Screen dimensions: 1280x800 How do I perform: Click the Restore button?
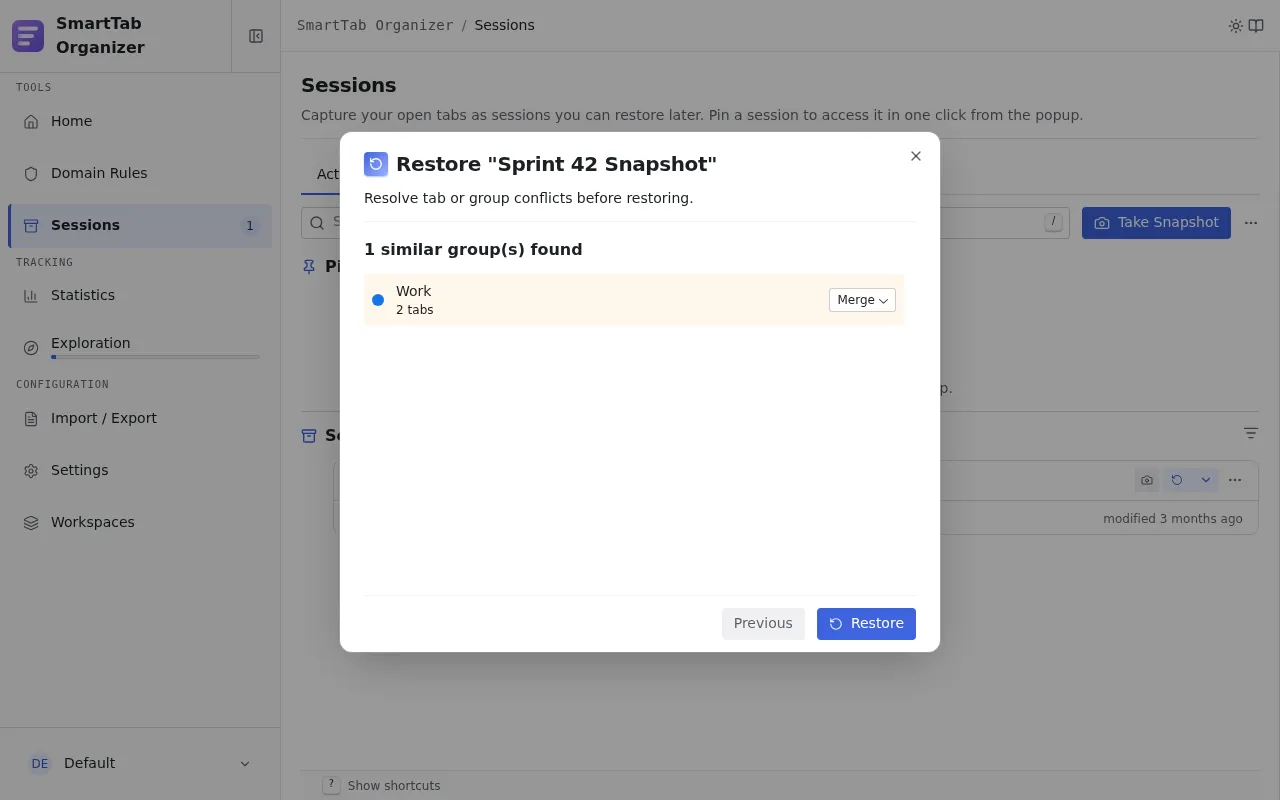click(x=866, y=623)
